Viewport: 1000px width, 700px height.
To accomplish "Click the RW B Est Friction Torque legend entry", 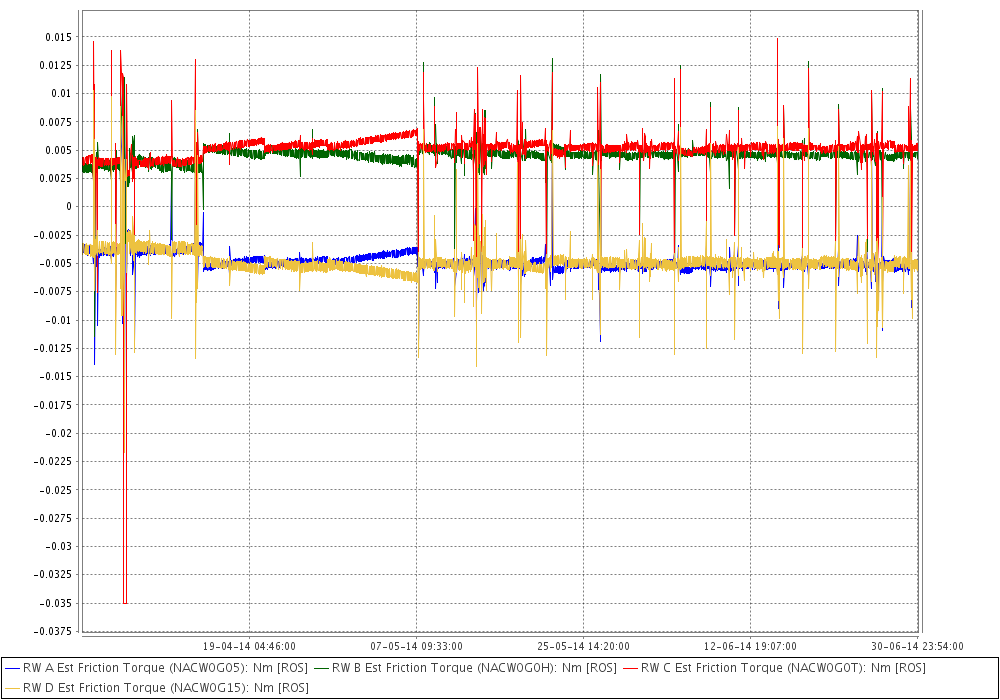I will coord(465,667).
